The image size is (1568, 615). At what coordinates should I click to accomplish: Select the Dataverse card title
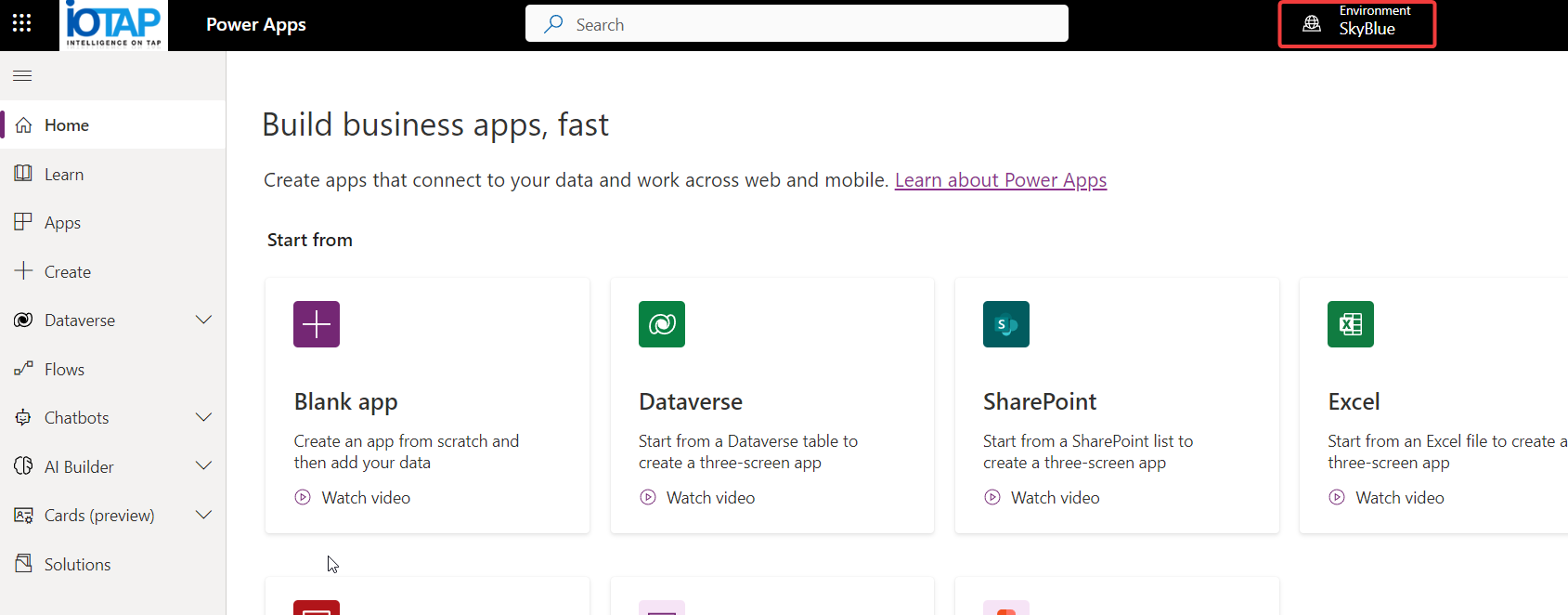[691, 401]
